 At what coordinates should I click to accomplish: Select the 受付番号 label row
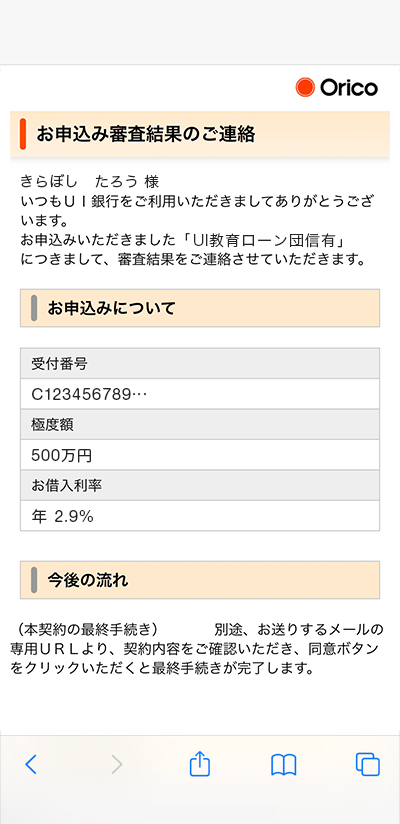point(200,363)
